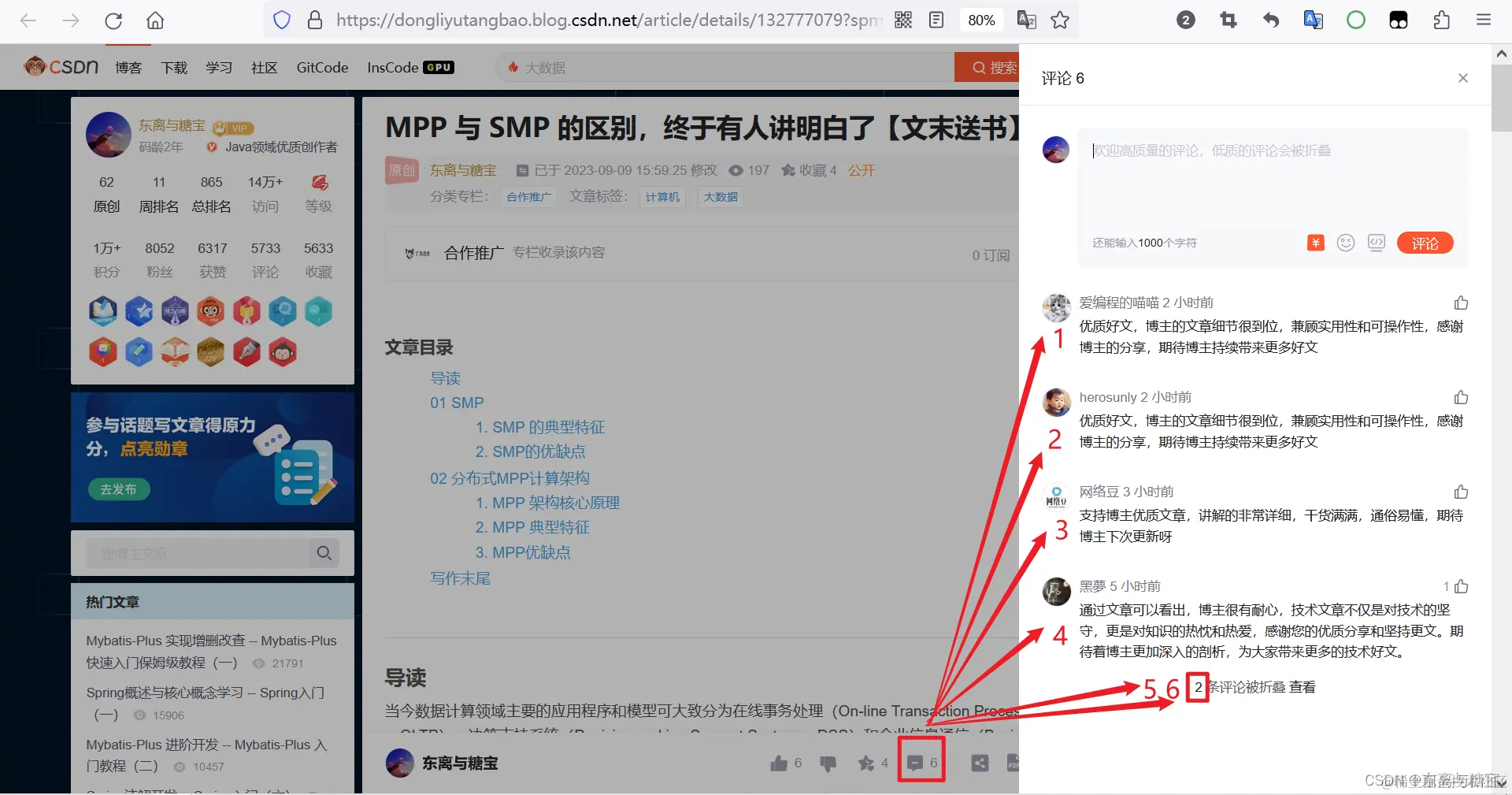Collect the article using the star icon
This screenshot has height=795, width=1512.
click(x=866, y=763)
